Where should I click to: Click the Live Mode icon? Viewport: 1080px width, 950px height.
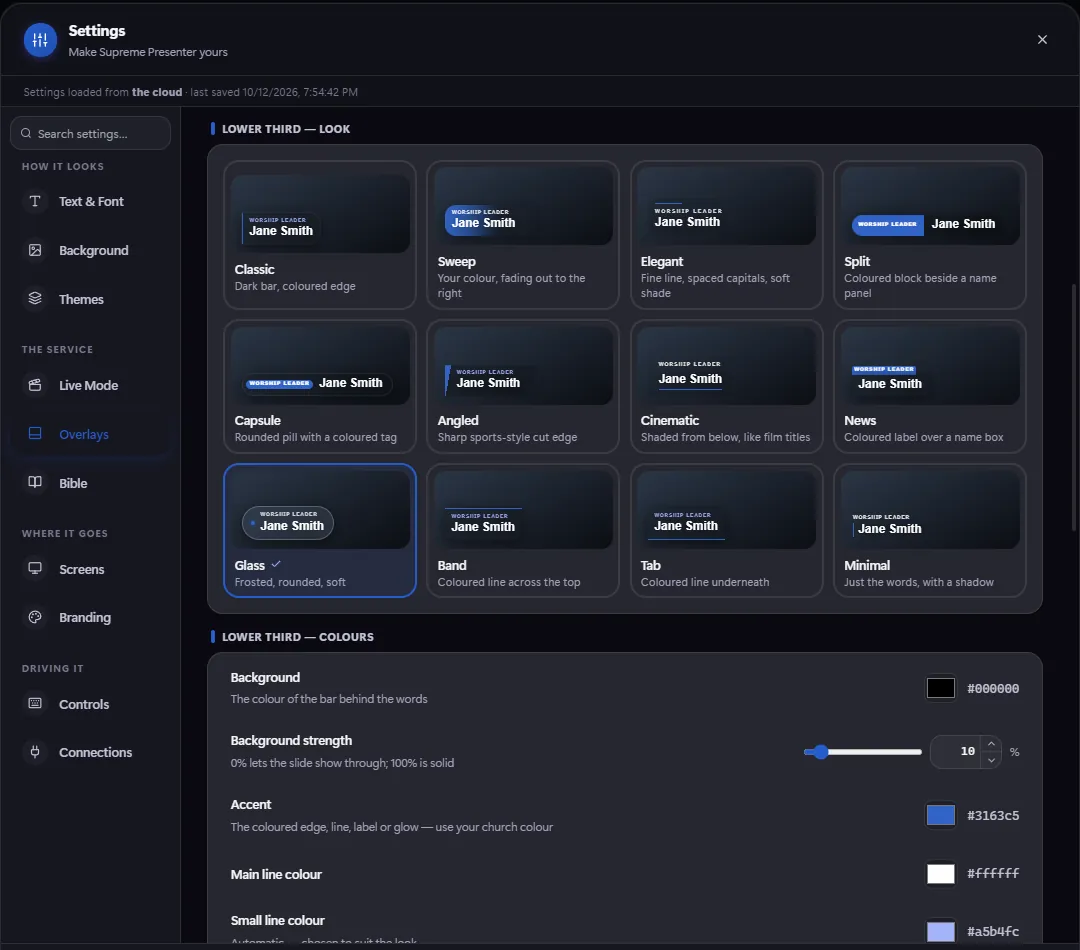coord(35,385)
